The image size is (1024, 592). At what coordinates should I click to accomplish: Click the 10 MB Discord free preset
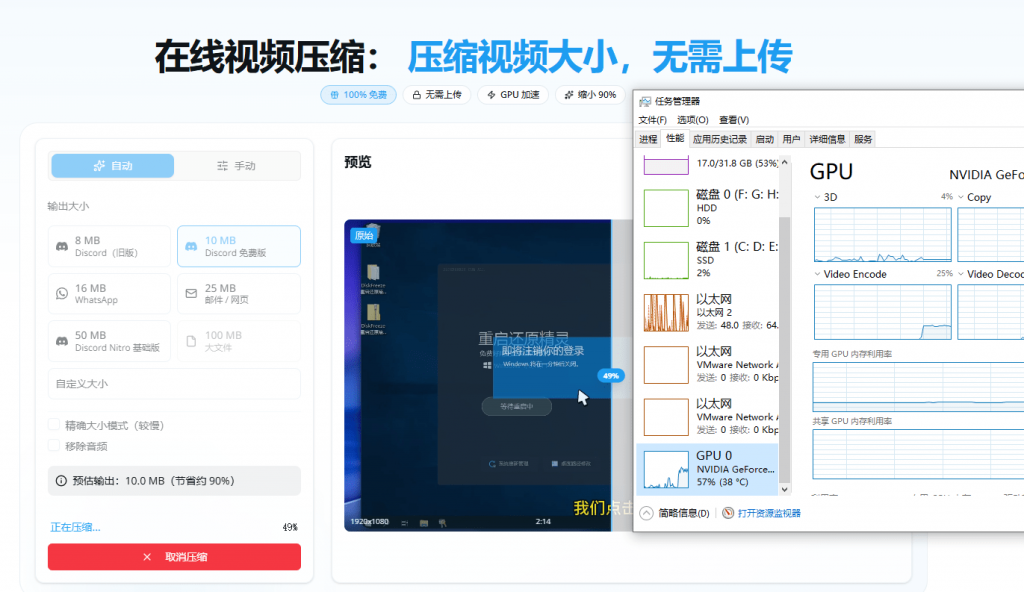(238, 246)
